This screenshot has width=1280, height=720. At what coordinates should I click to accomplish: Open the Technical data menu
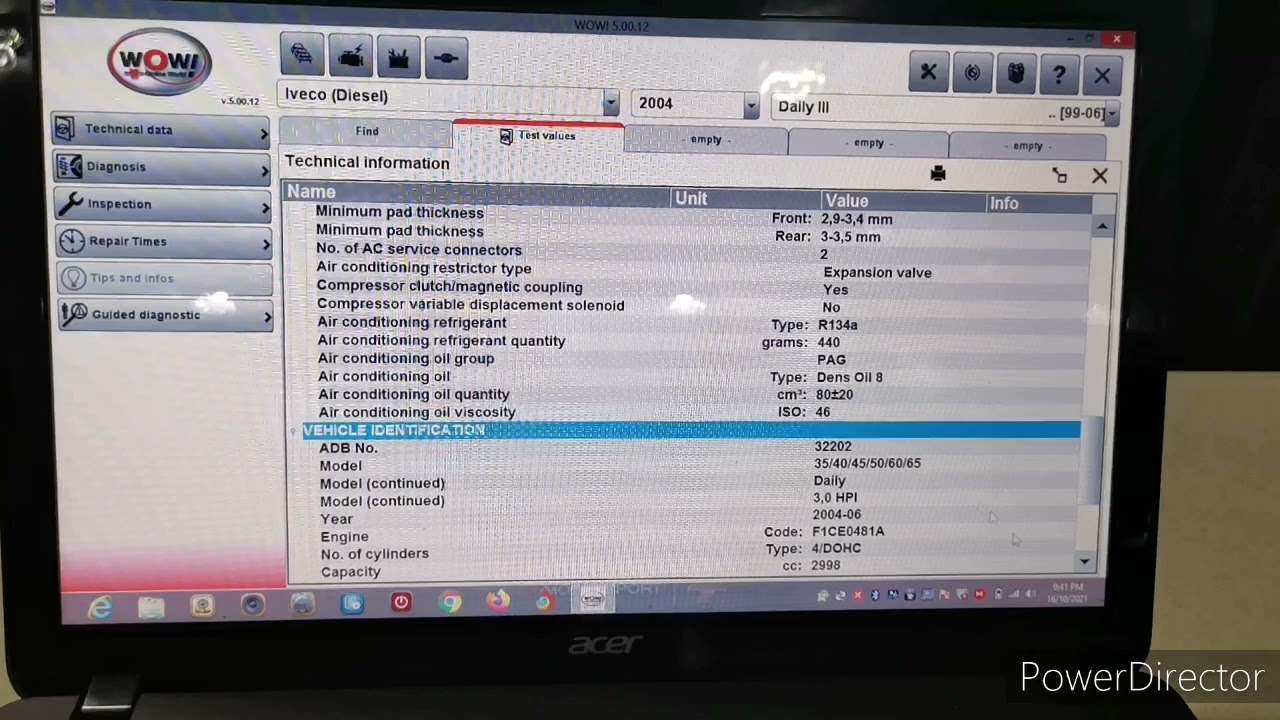[163, 130]
